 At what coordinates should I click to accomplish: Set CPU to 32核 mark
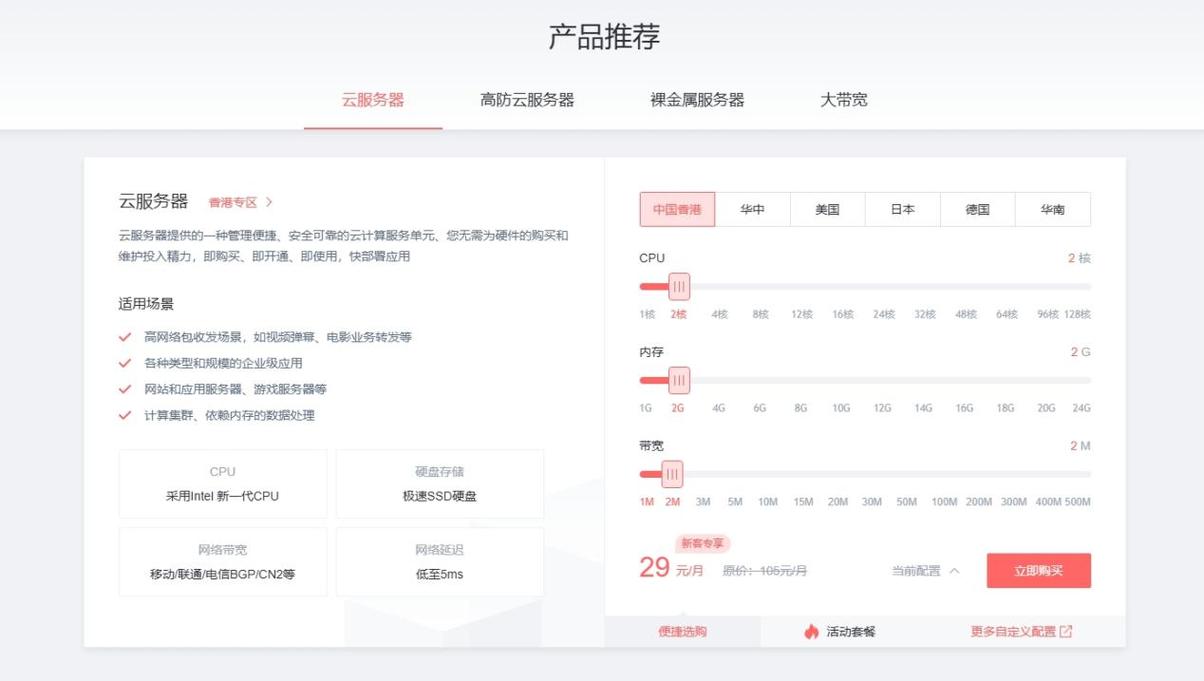coord(925,314)
